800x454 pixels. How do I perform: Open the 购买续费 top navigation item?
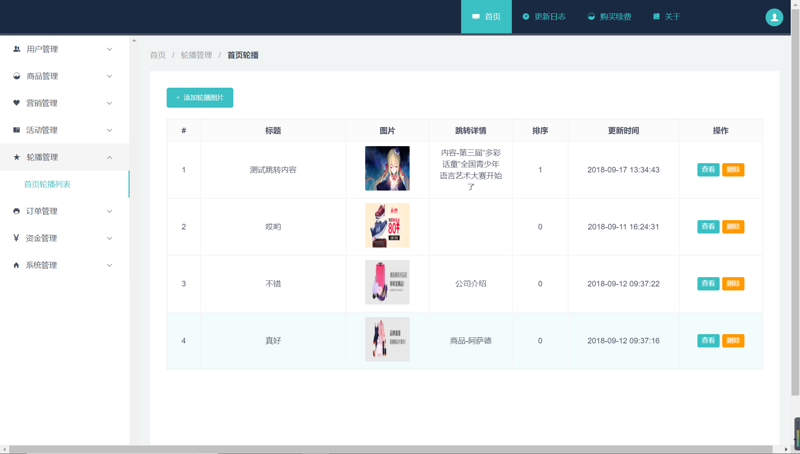(x=609, y=17)
